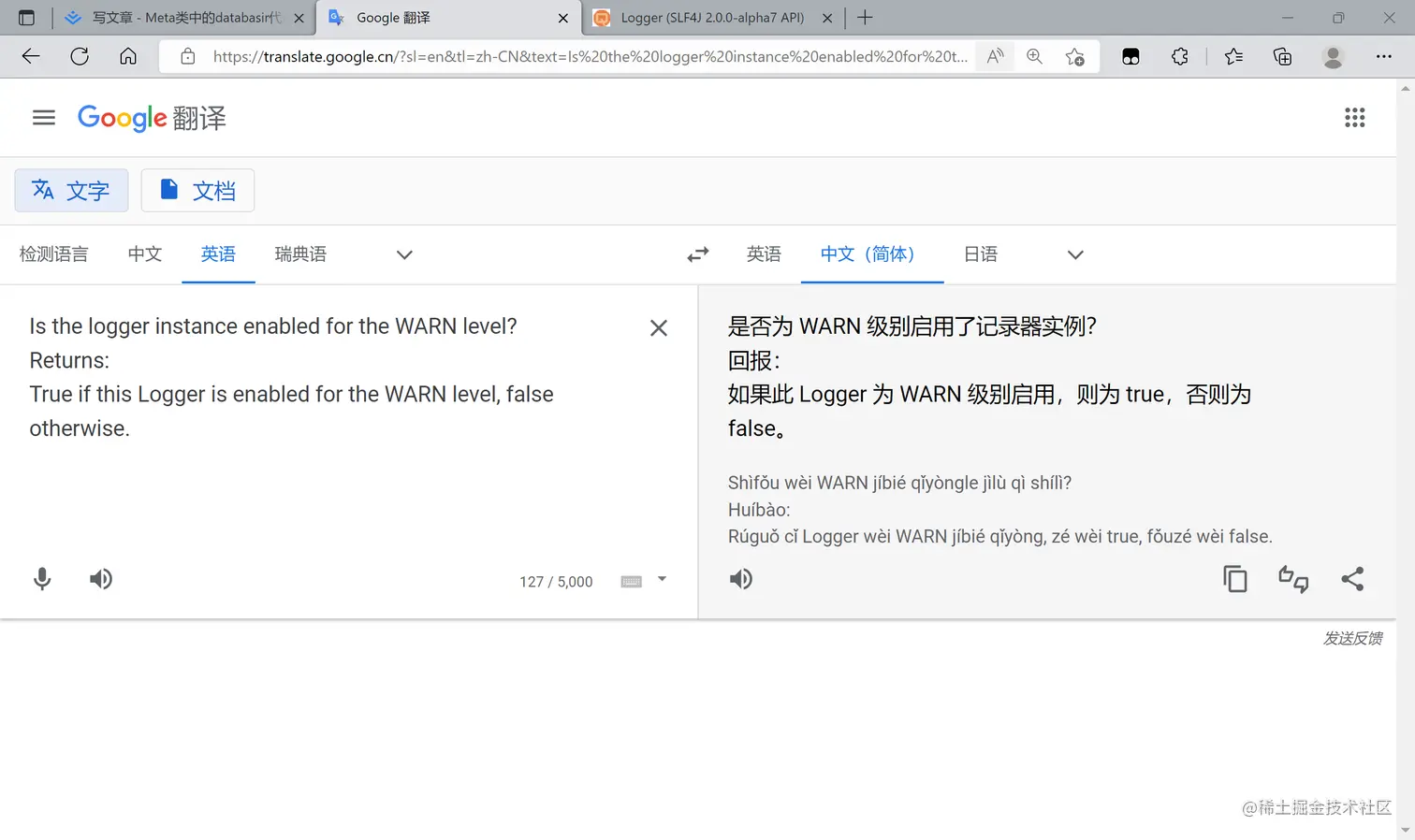Switch to Logger SLF4J API tab
The image size is (1415, 840).
pyautogui.click(x=712, y=18)
